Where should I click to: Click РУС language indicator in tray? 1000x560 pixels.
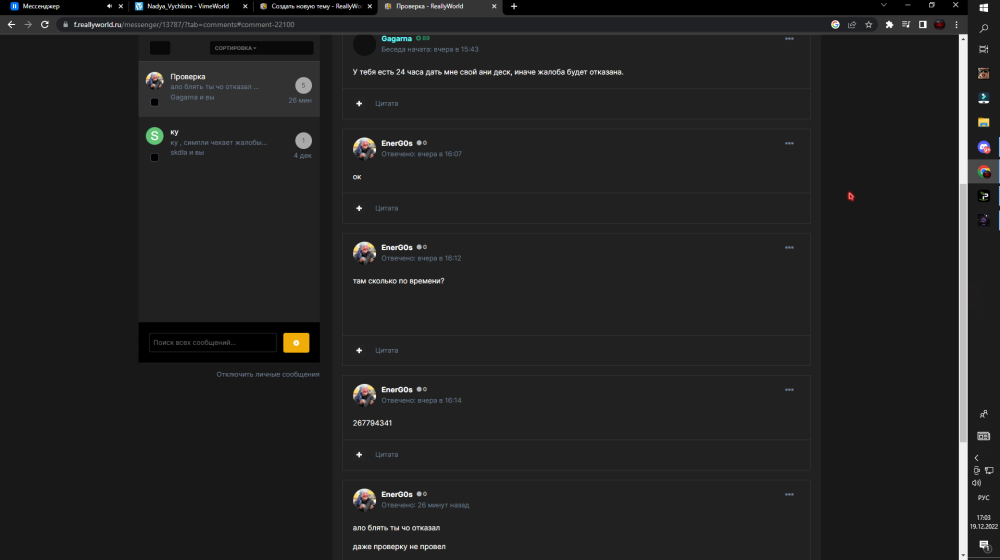tap(983, 497)
